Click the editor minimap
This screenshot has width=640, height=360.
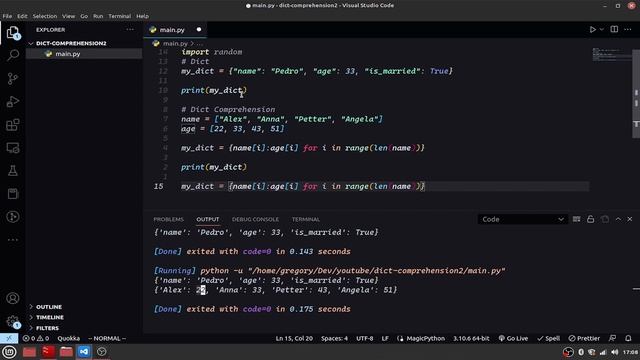611,54
